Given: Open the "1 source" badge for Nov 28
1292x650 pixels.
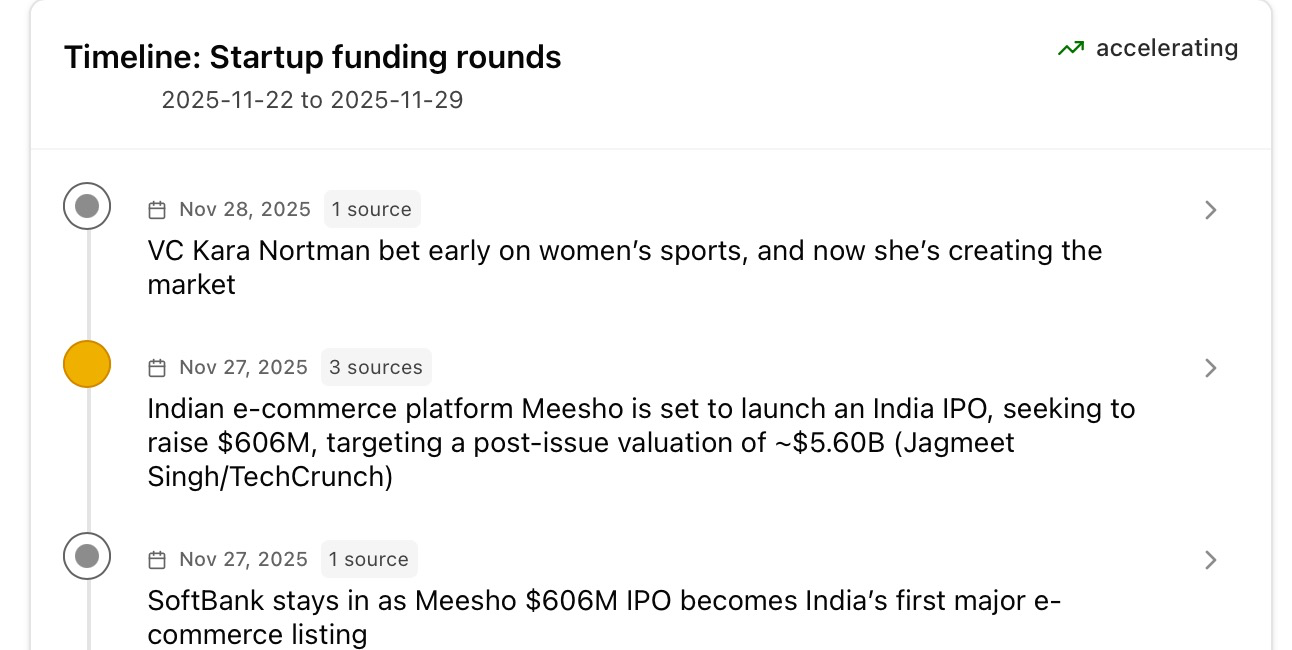Looking at the screenshot, I should click(372, 210).
